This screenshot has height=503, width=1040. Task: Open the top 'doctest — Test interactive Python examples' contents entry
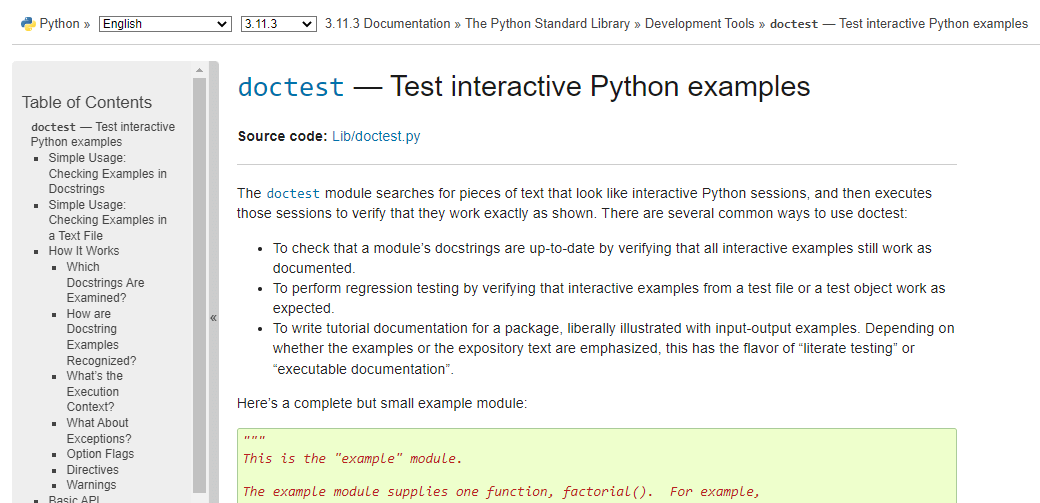(103, 134)
